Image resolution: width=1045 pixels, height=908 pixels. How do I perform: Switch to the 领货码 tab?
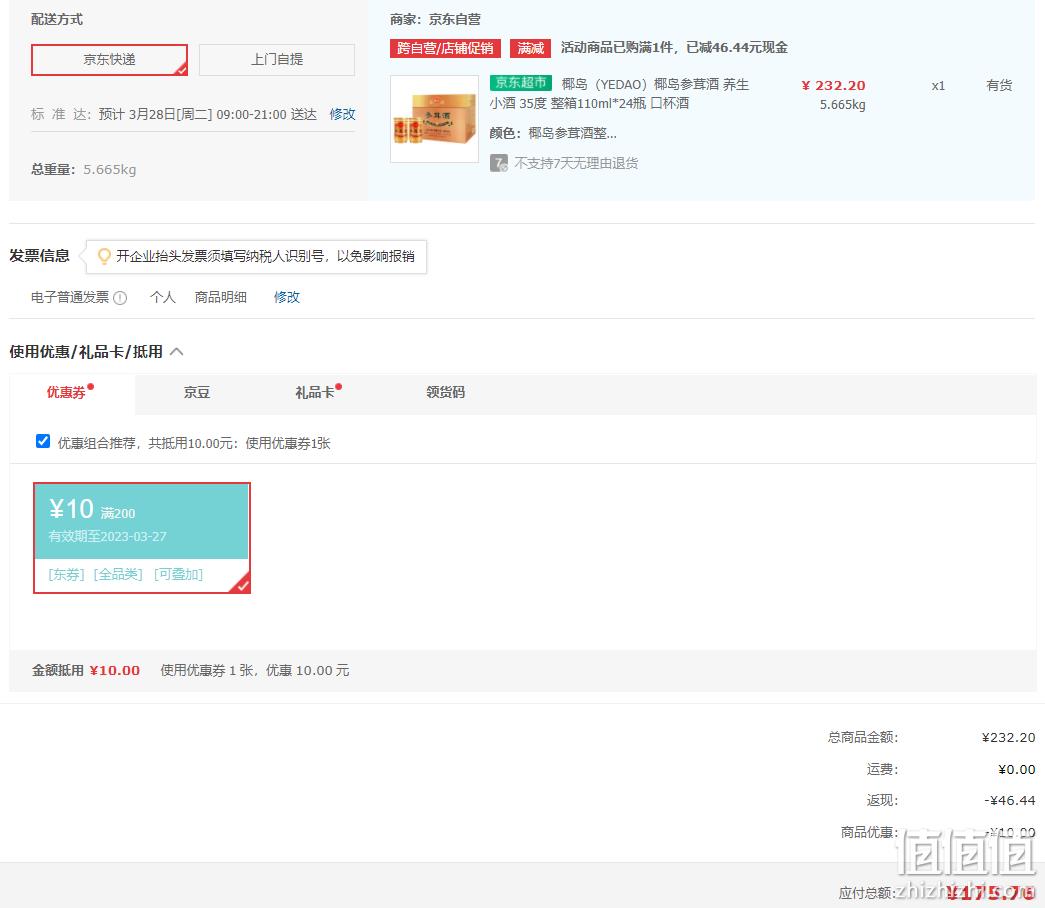coord(445,392)
